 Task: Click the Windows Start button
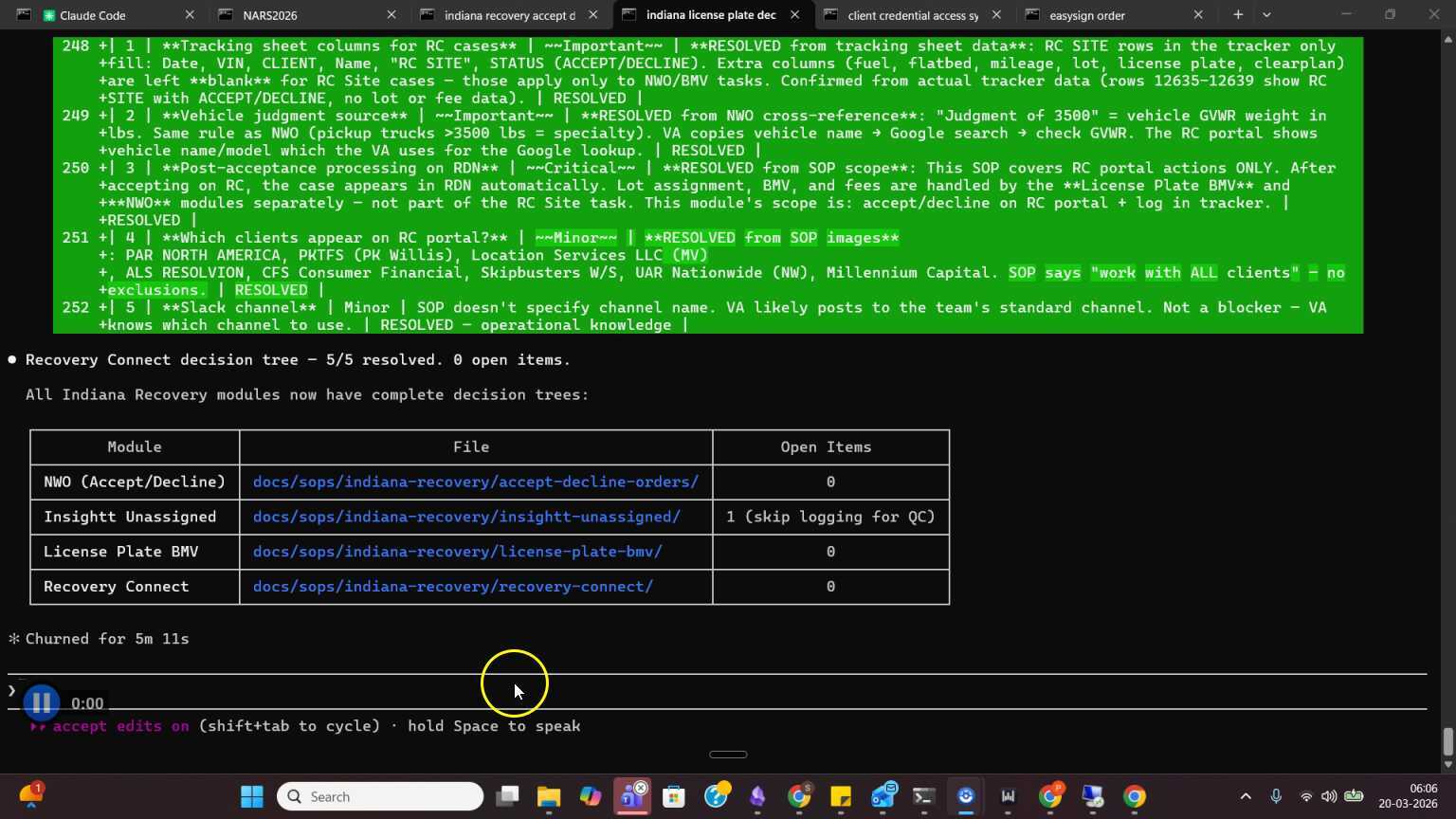point(252,797)
